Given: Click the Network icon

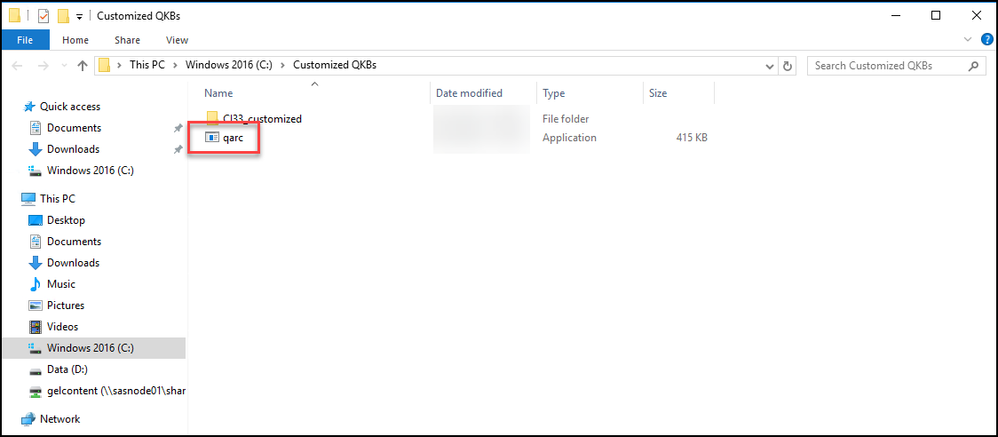Looking at the screenshot, I should [x=29, y=419].
